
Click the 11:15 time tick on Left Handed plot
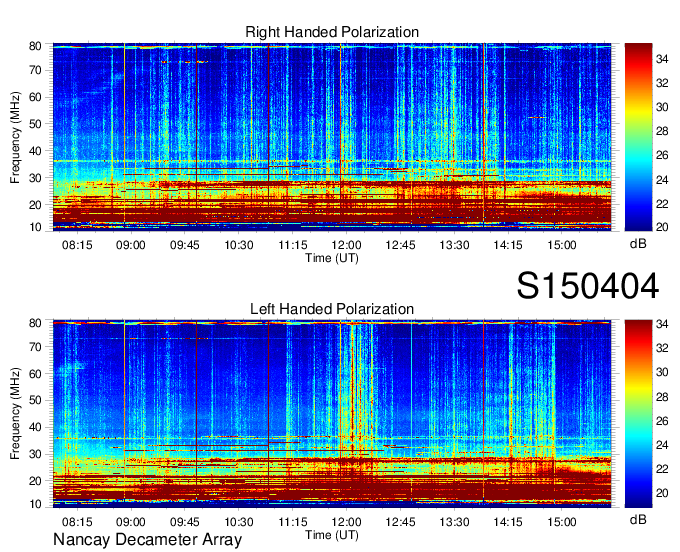293,521
